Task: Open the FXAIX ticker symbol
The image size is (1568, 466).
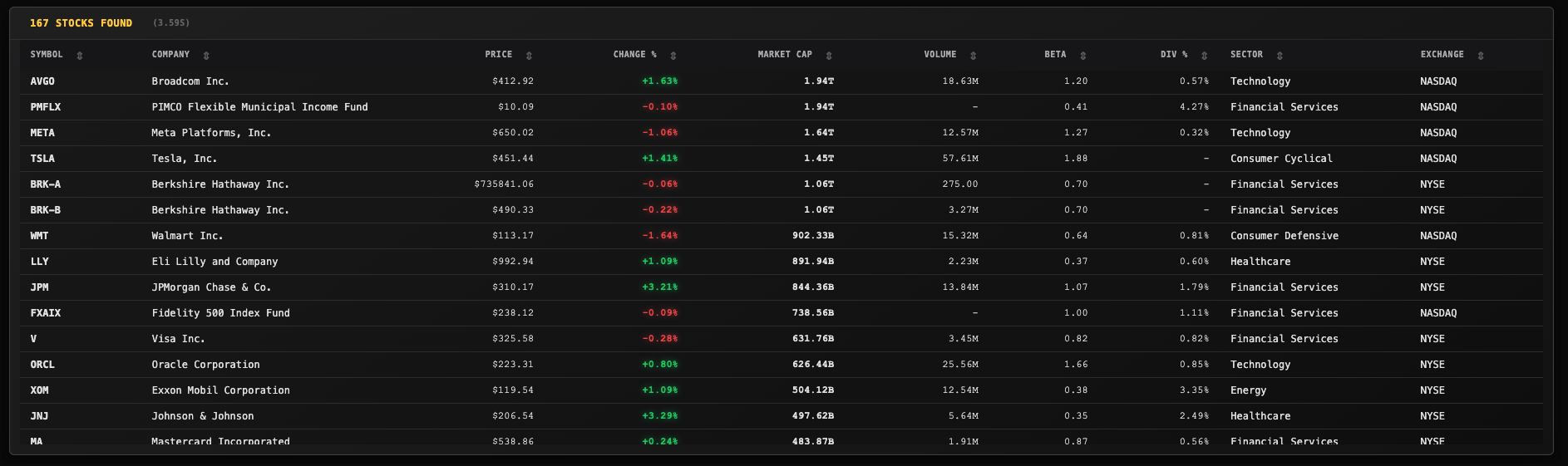Action: point(46,313)
